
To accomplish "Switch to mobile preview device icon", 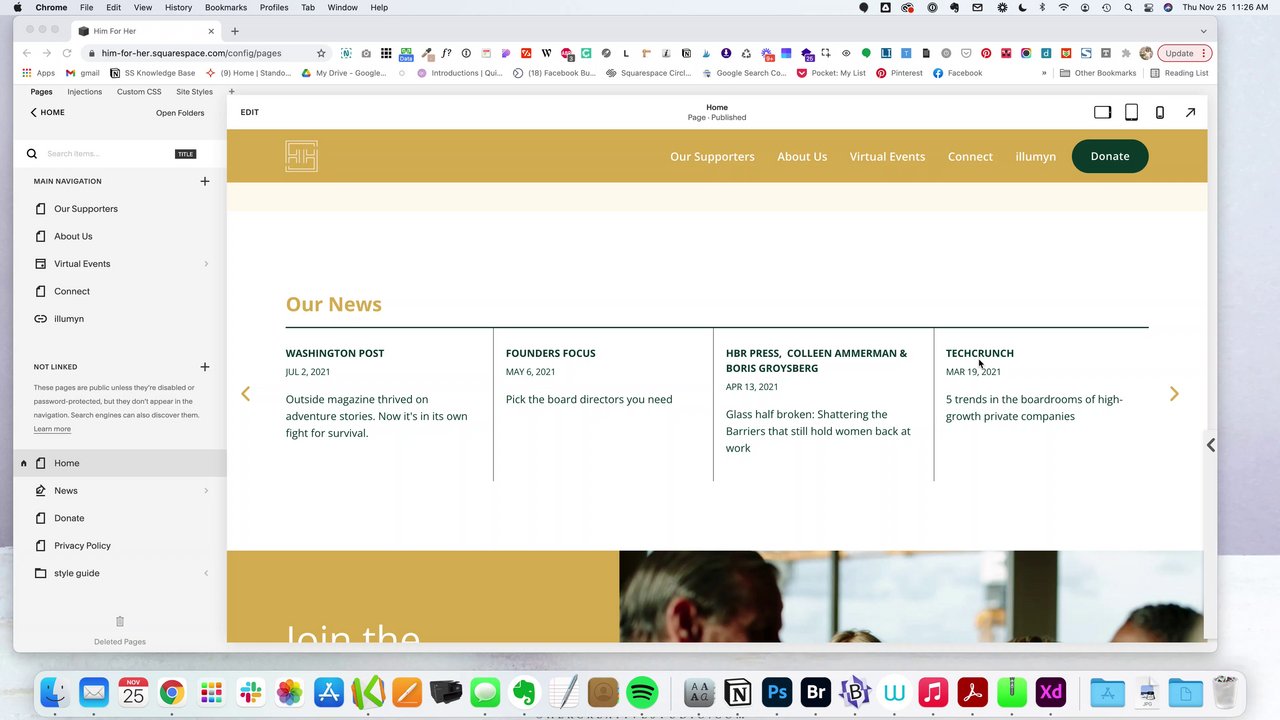I will (1160, 112).
